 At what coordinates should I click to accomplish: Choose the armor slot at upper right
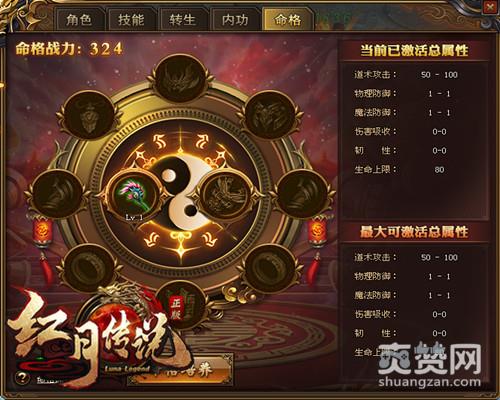(x=270, y=114)
